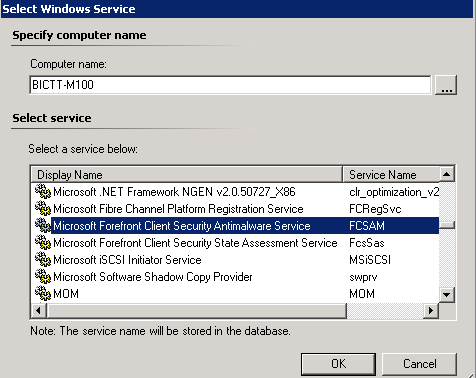Cancel the Select Windows Service dialog
Screen dimensions: 476x378
[x=419, y=364]
